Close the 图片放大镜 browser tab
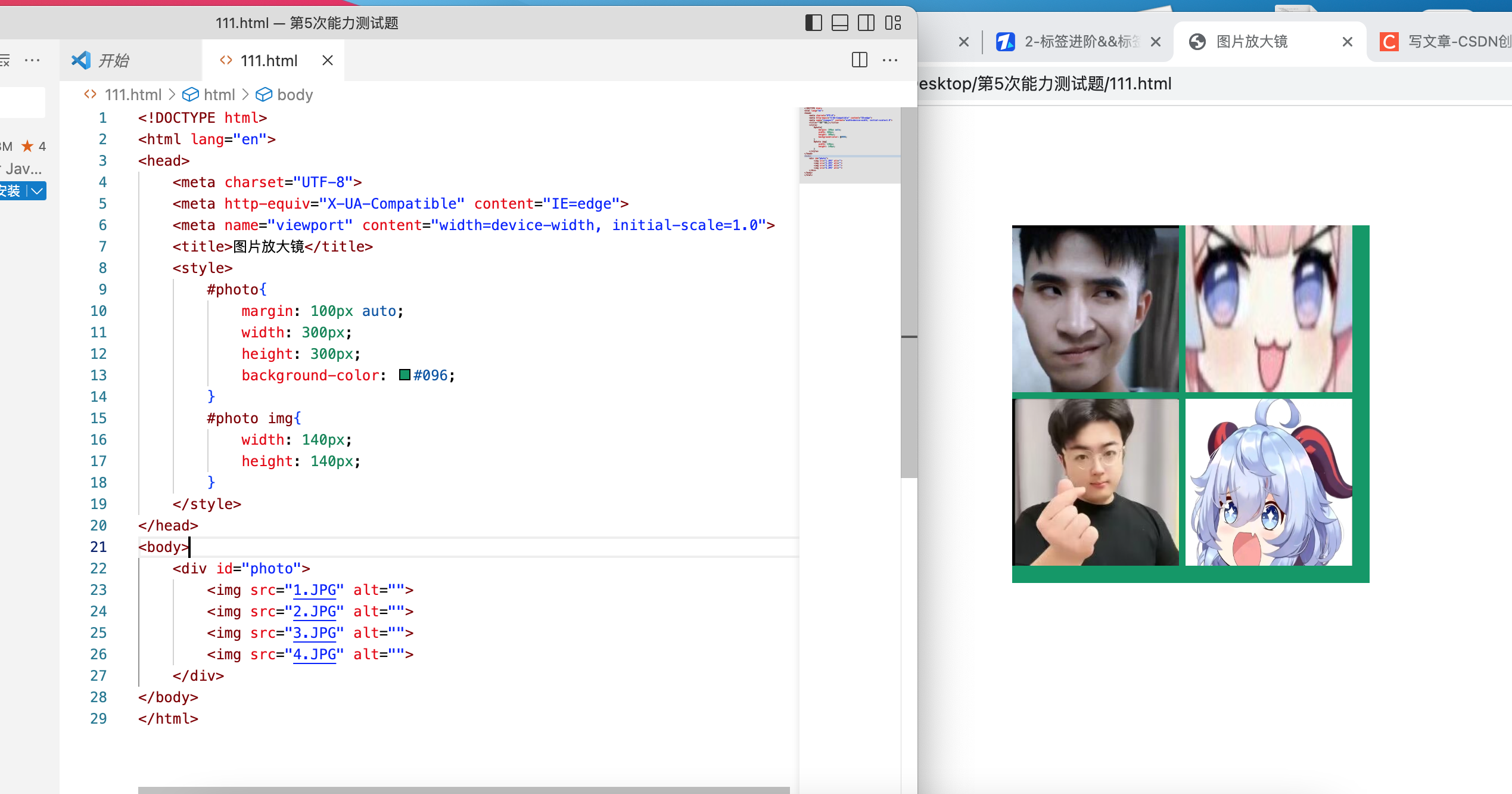 click(1348, 42)
